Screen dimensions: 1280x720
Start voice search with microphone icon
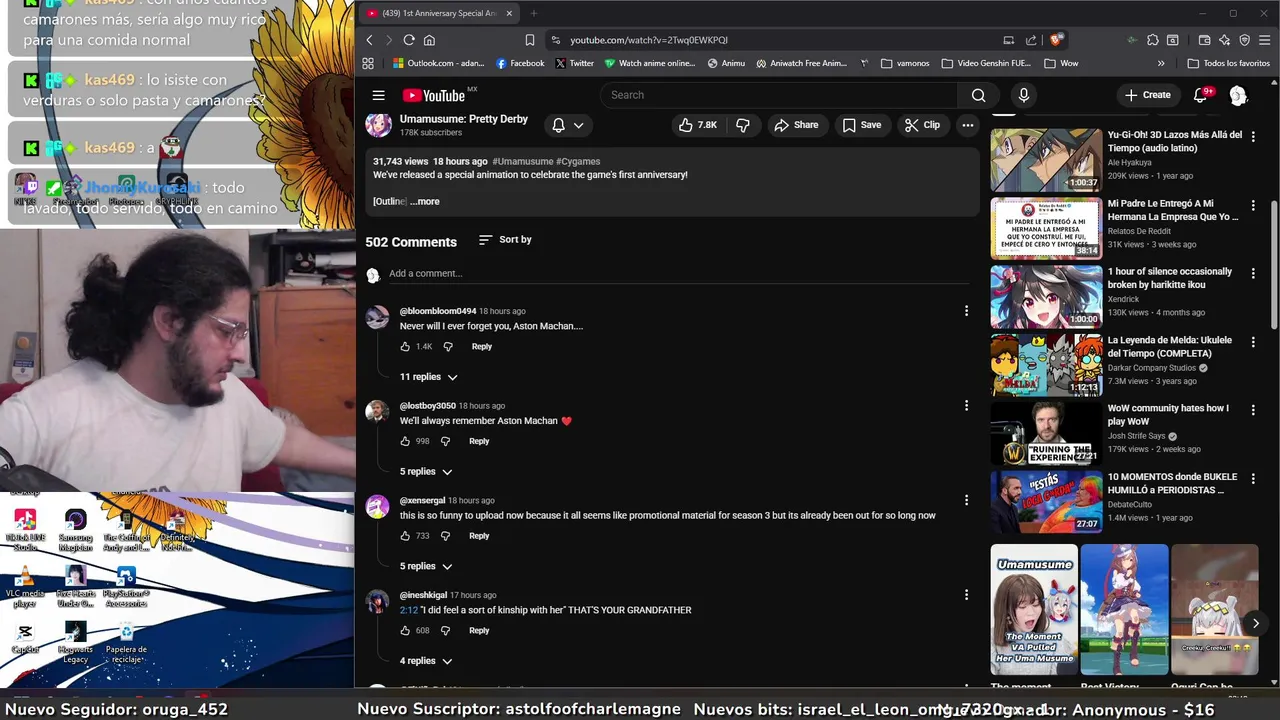[x=1023, y=95]
